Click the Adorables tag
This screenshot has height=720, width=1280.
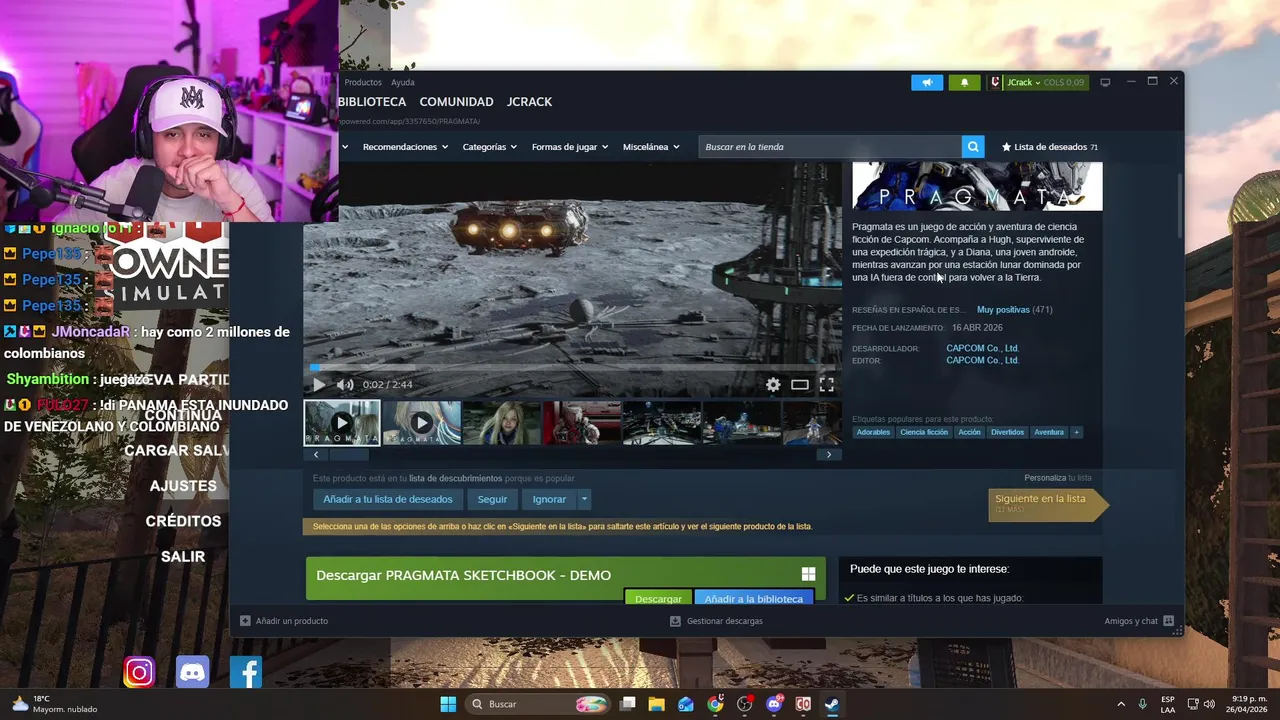click(x=873, y=432)
